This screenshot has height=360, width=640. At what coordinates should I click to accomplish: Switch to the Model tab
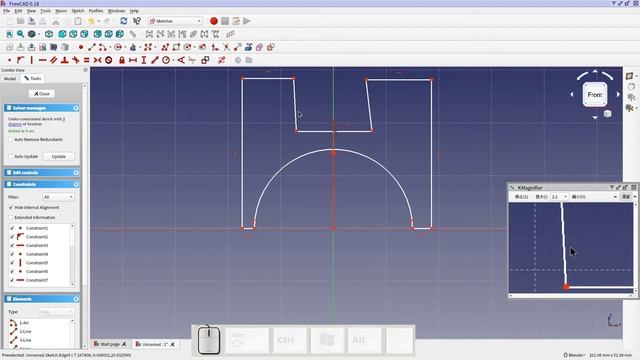click(x=10, y=78)
